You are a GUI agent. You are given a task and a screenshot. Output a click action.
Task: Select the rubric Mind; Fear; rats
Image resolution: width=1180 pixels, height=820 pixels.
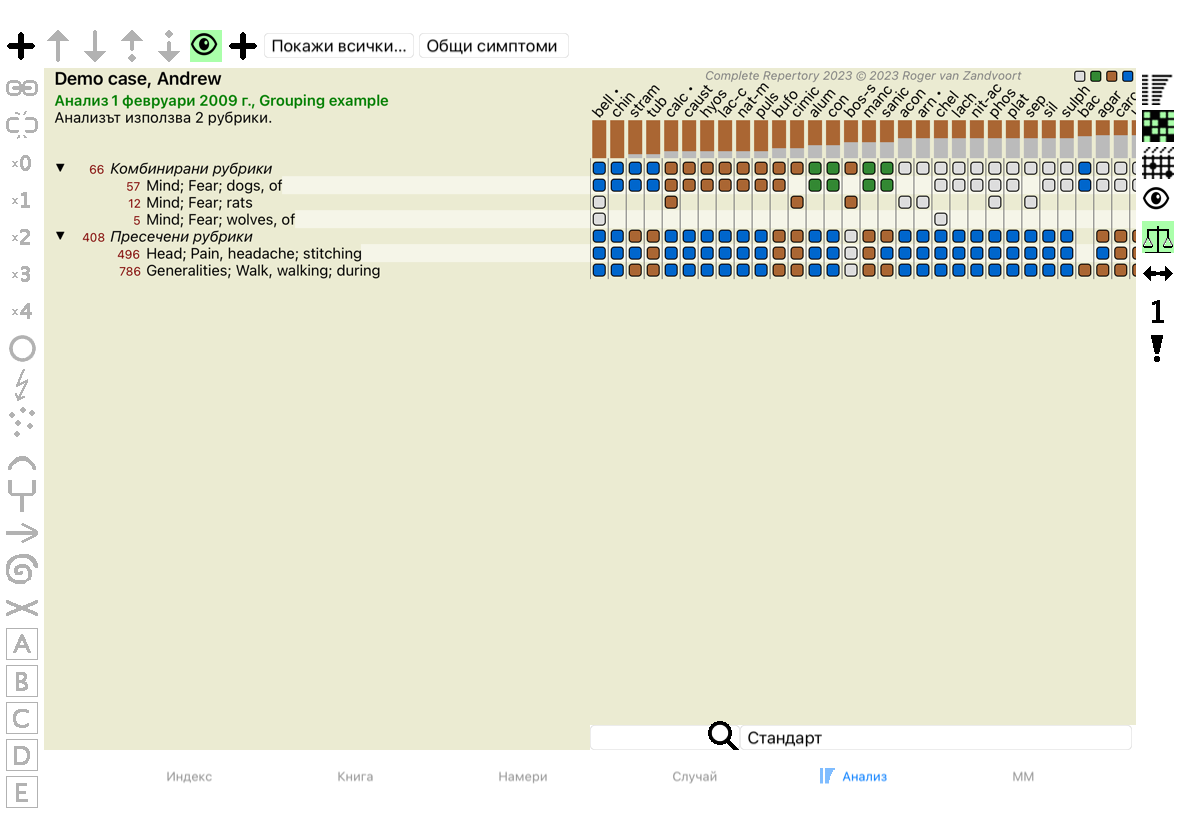point(199,203)
